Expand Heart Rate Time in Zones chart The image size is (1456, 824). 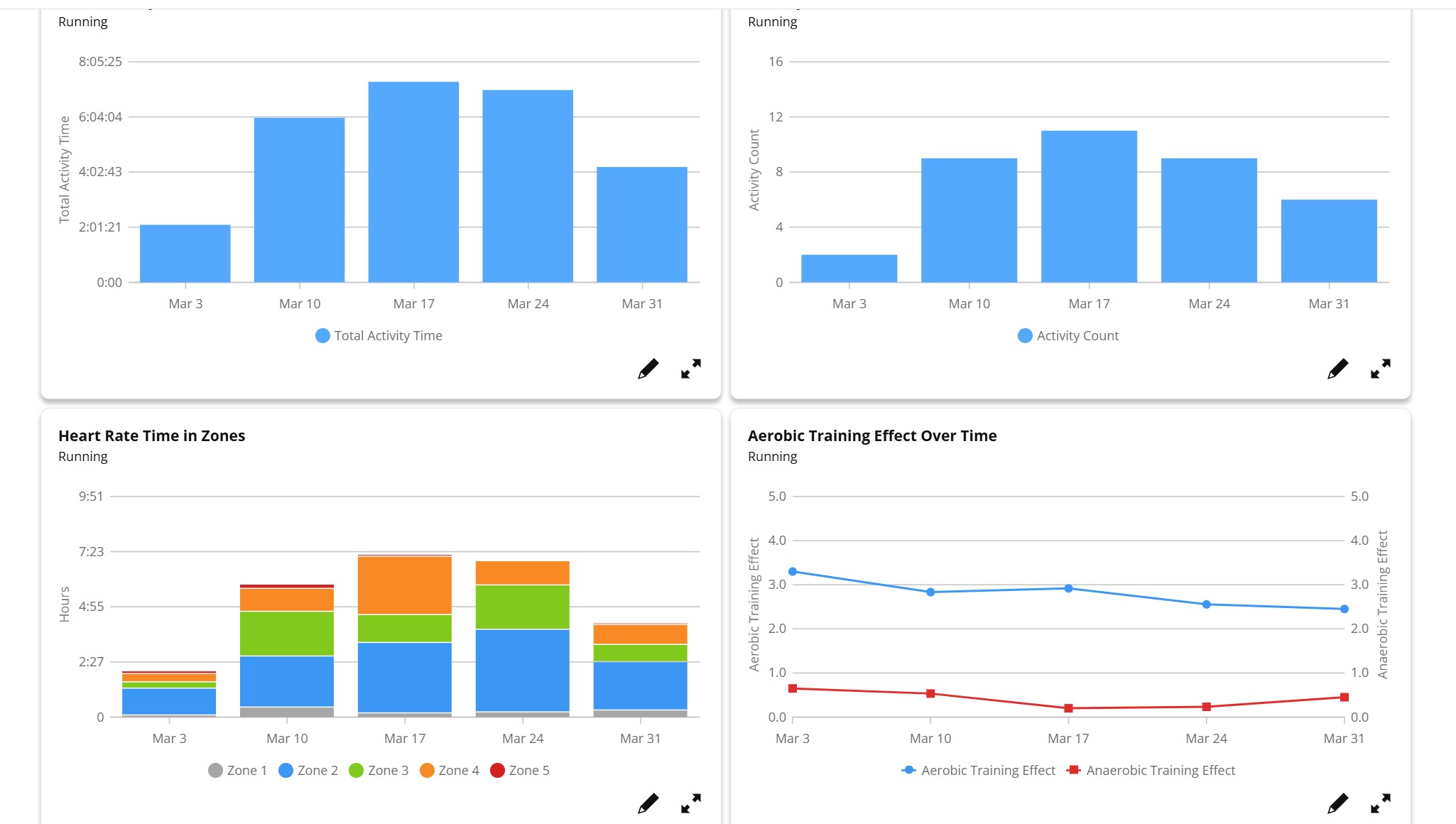coord(690,803)
